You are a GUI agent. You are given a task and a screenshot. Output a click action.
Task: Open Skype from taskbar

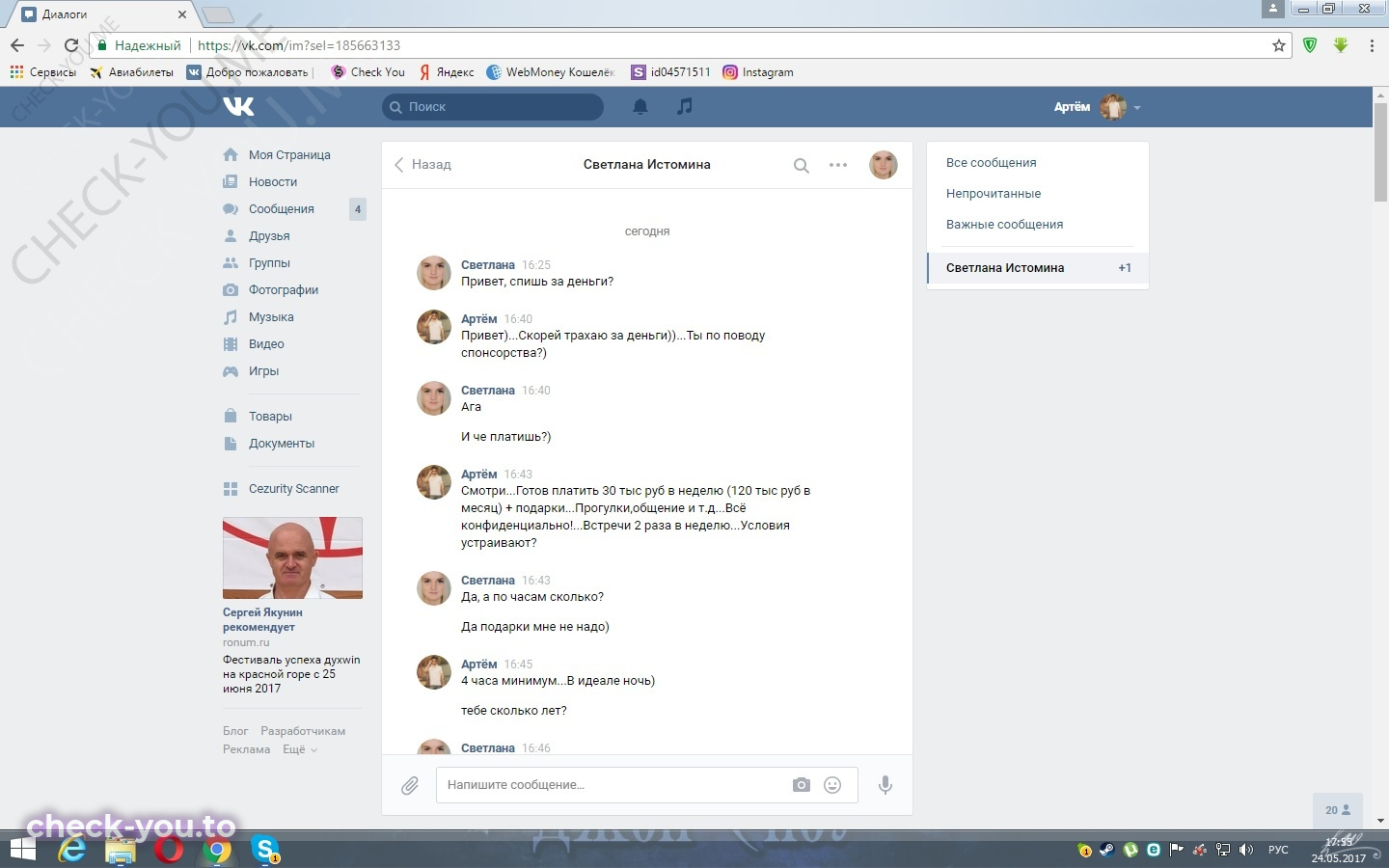(265, 850)
